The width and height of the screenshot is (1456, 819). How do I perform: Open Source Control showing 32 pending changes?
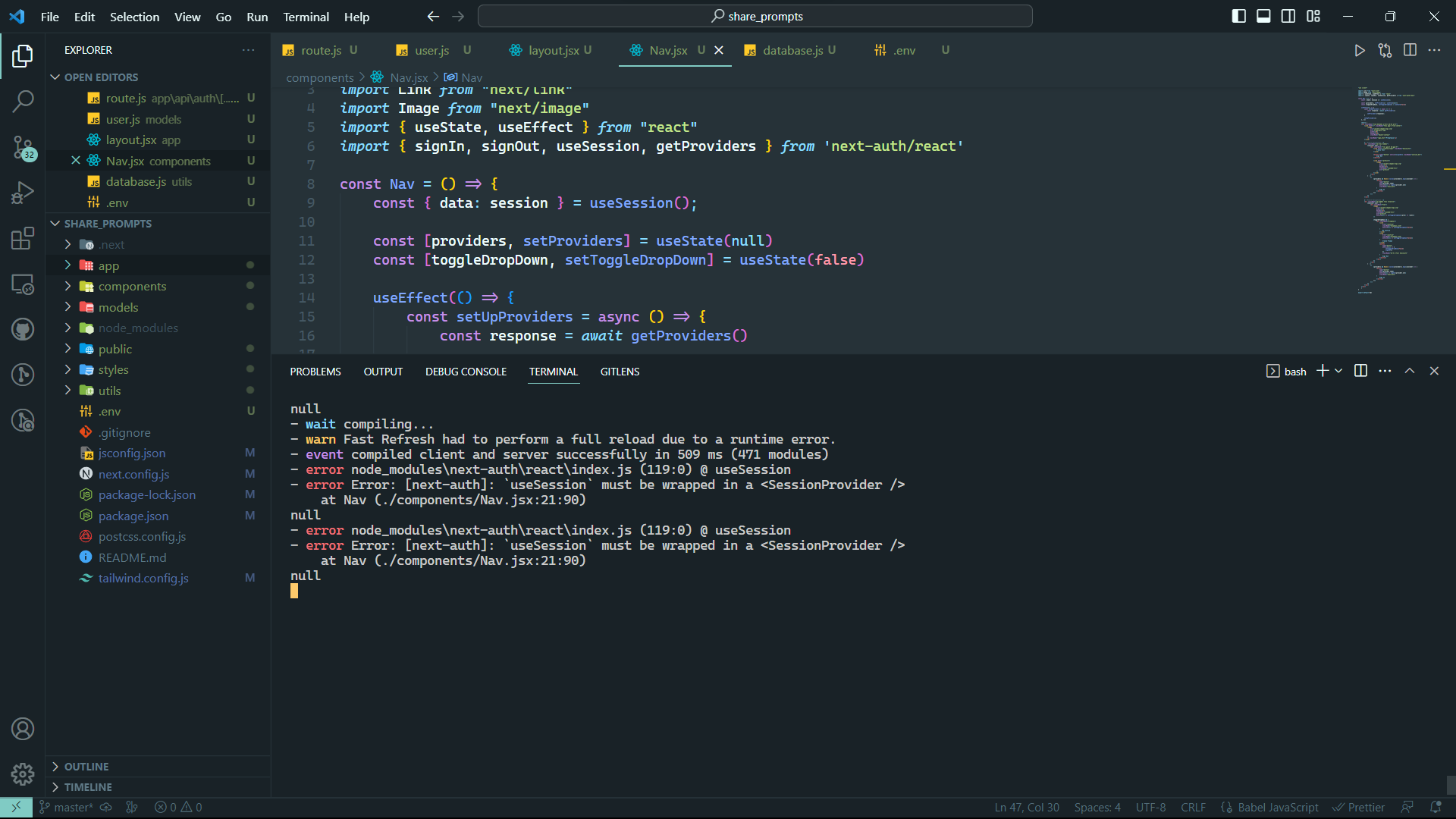point(23,149)
